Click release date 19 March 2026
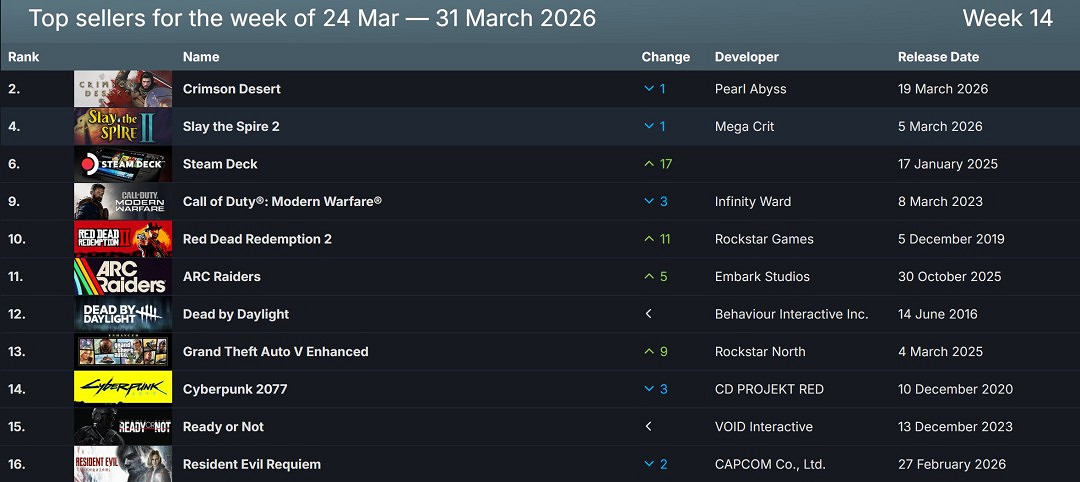This screenshot has width=1080, height=482. 943,89
